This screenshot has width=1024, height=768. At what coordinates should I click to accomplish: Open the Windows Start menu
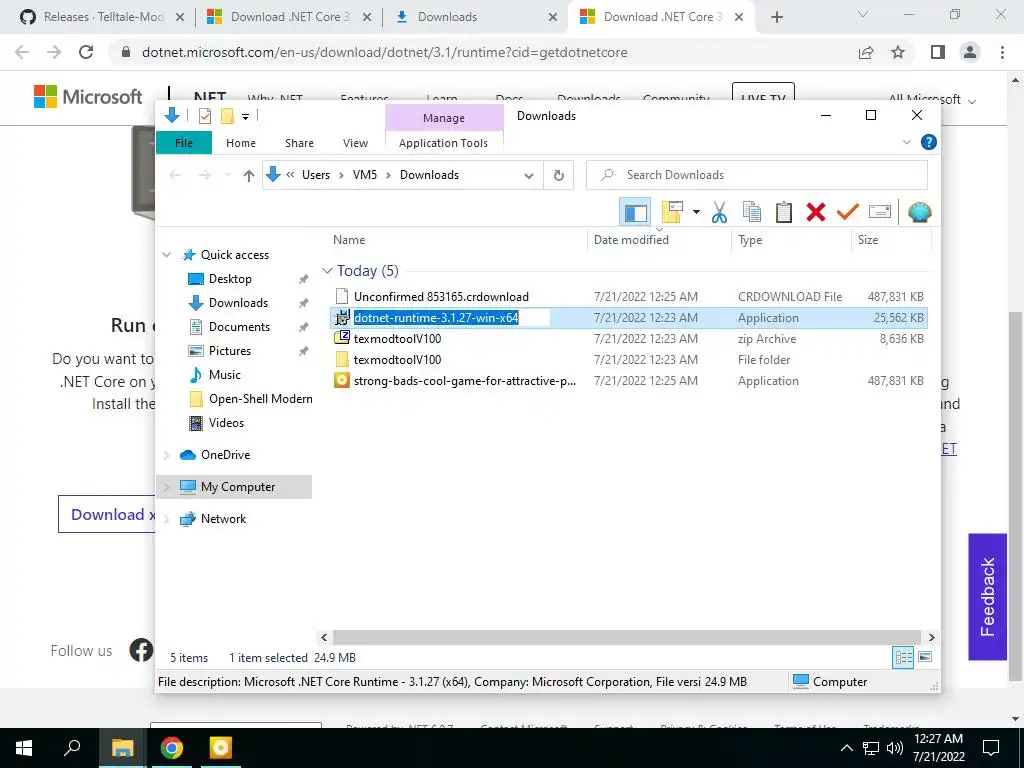pos(24,748)
